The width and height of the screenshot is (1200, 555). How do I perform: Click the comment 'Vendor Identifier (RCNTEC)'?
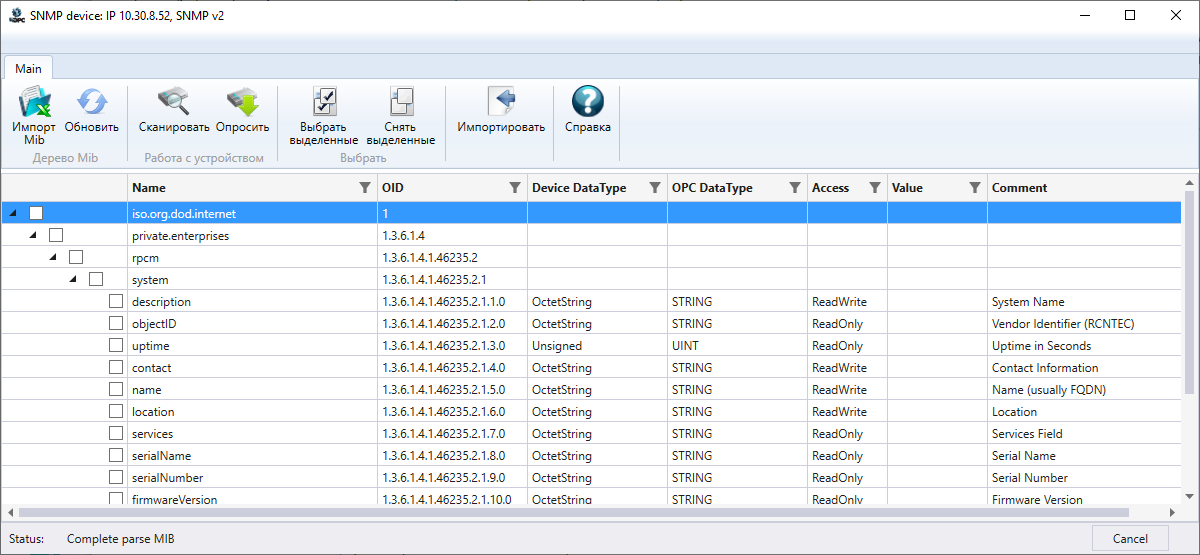point(1063,323)
